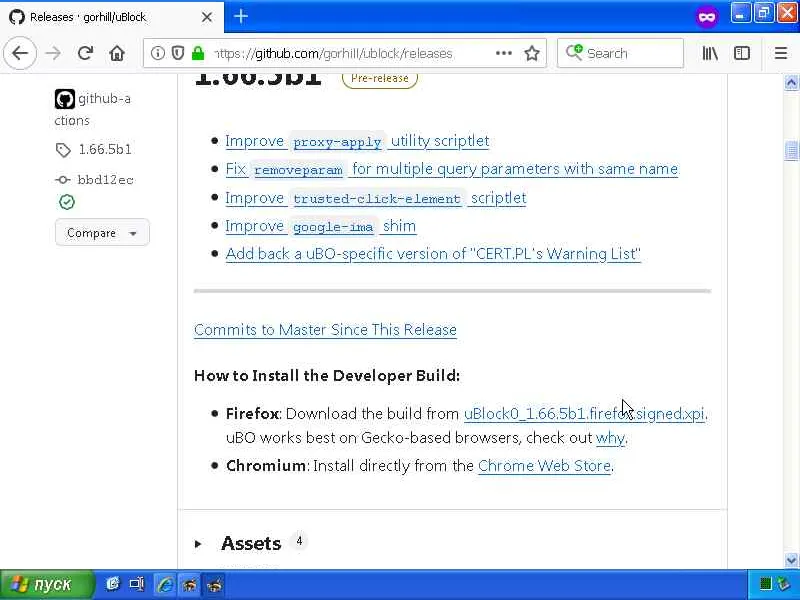The image size is (800, 600).
Task: Open Commits to Master Since This Release
Action: (326, 330)
